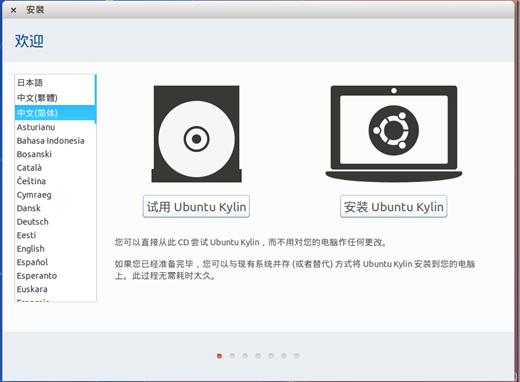Select Cymraeg language
This screenshot has height=382, width=520.
click(x=55, y=195)
